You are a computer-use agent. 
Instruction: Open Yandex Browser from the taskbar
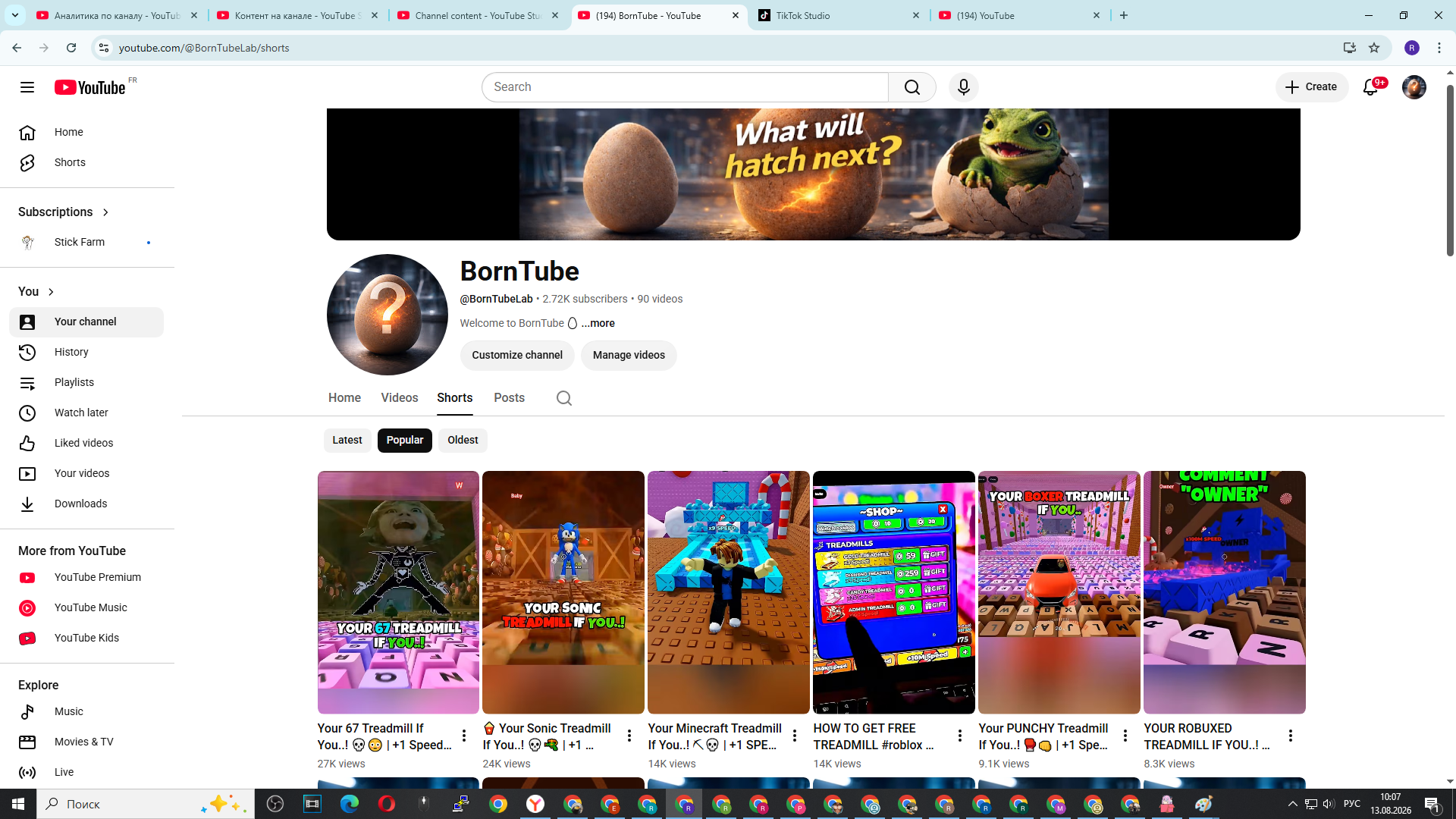[535, 804]
